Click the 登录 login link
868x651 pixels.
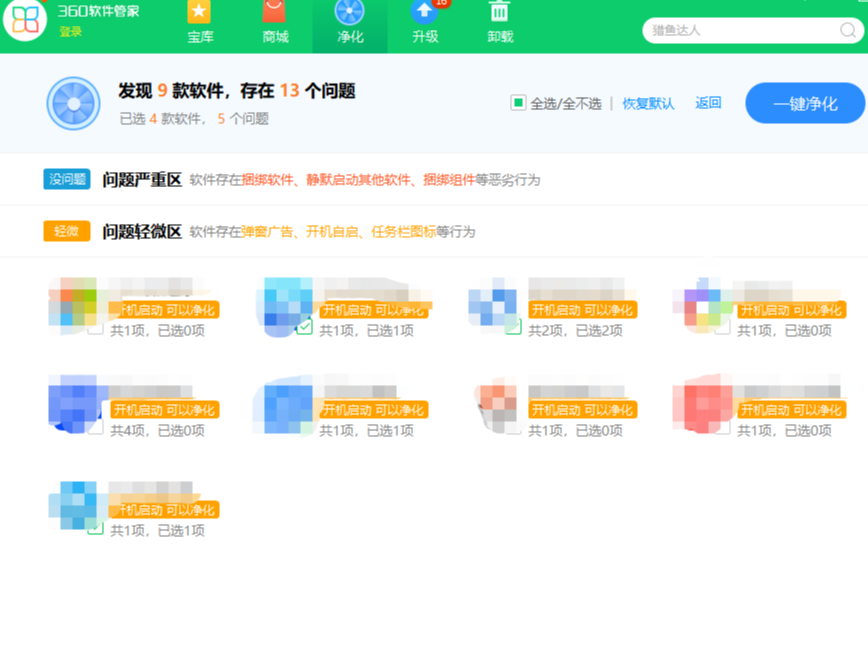(x=71, y=32)
